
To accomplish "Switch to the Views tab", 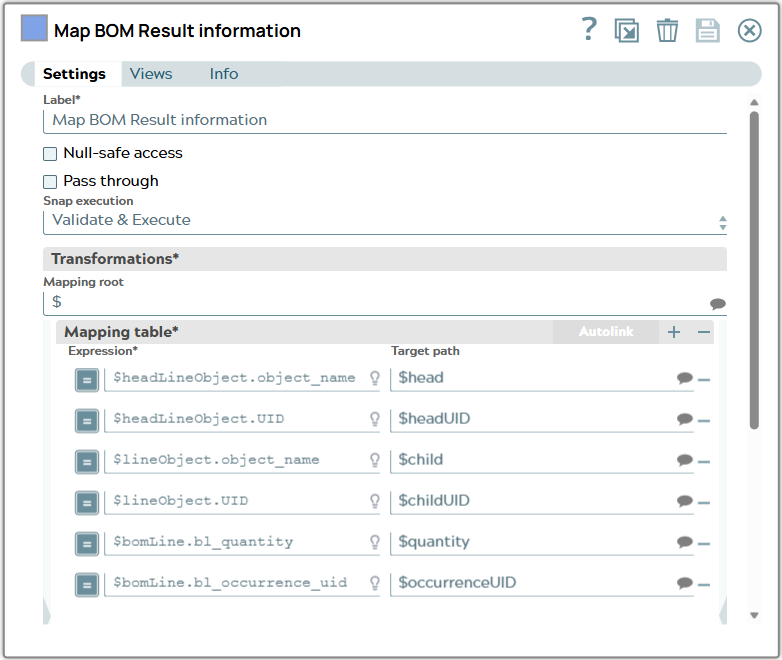I will click(x=151, y=74).
